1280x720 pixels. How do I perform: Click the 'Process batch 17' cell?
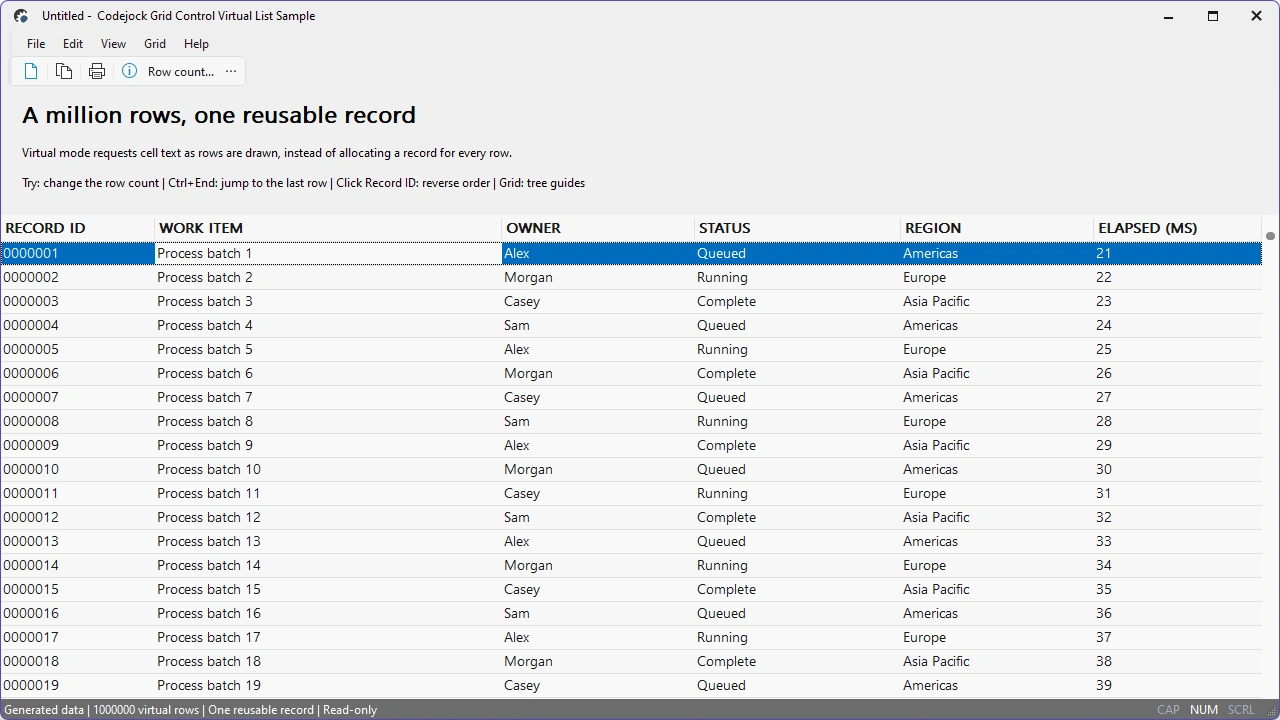coord(328,637)
